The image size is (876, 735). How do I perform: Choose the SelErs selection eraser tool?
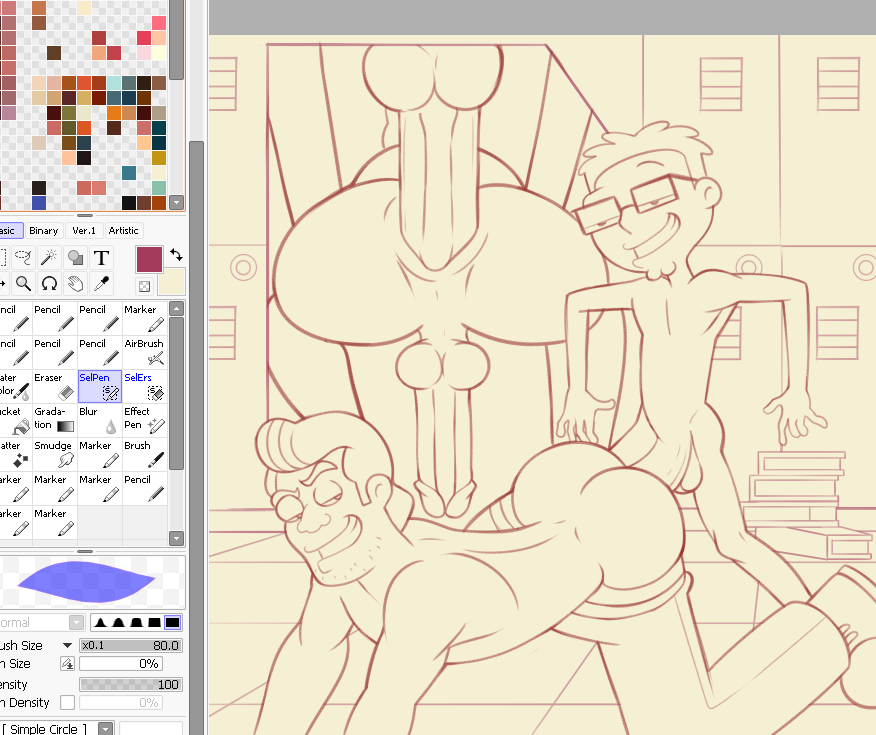click(x=144, y=386)
